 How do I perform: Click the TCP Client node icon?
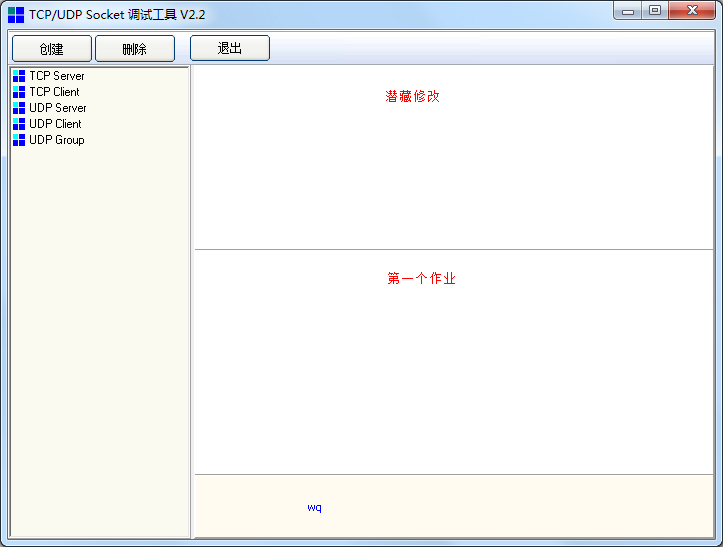tap(19, 92)
